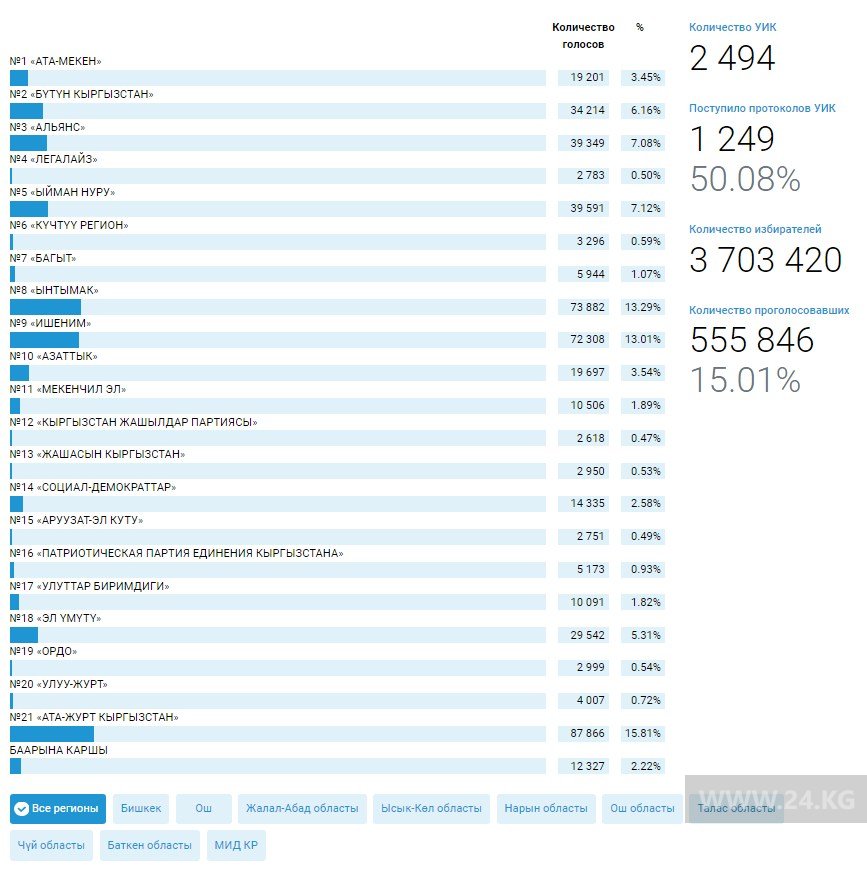
Task: Click the БААРЫНА КАРШЫ row label
Action: tap(59, 750)
